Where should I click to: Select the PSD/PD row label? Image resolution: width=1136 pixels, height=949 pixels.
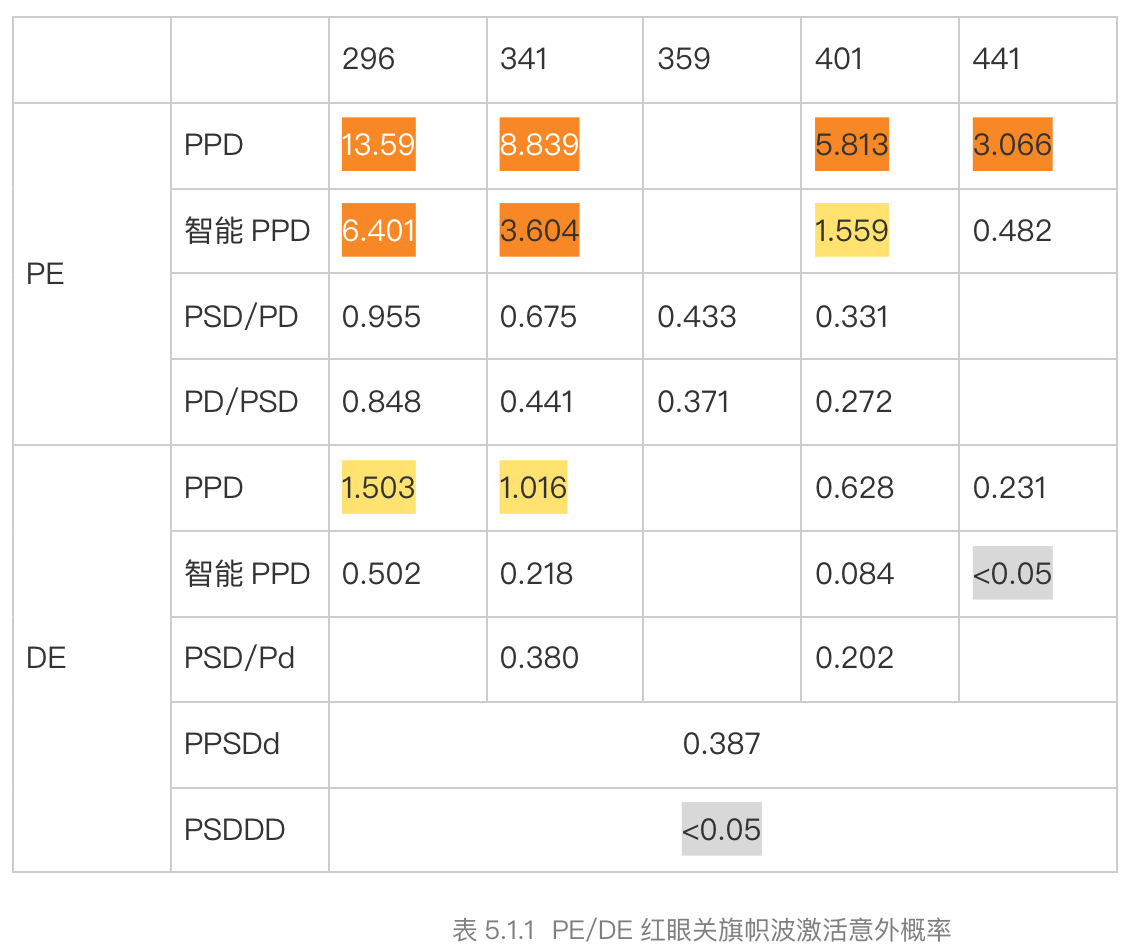(x=241, y=317)
